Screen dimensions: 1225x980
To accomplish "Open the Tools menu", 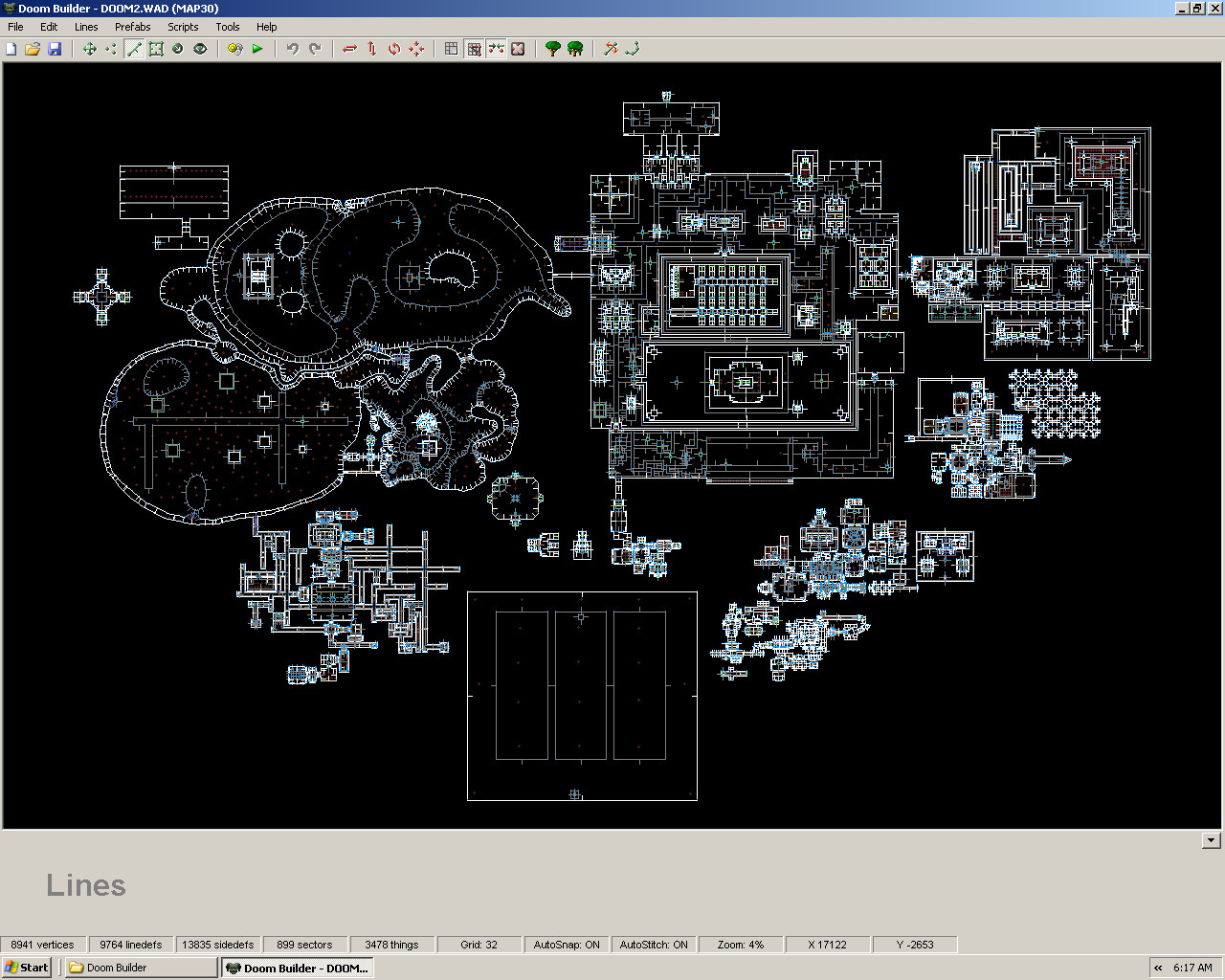I will 228,27.
